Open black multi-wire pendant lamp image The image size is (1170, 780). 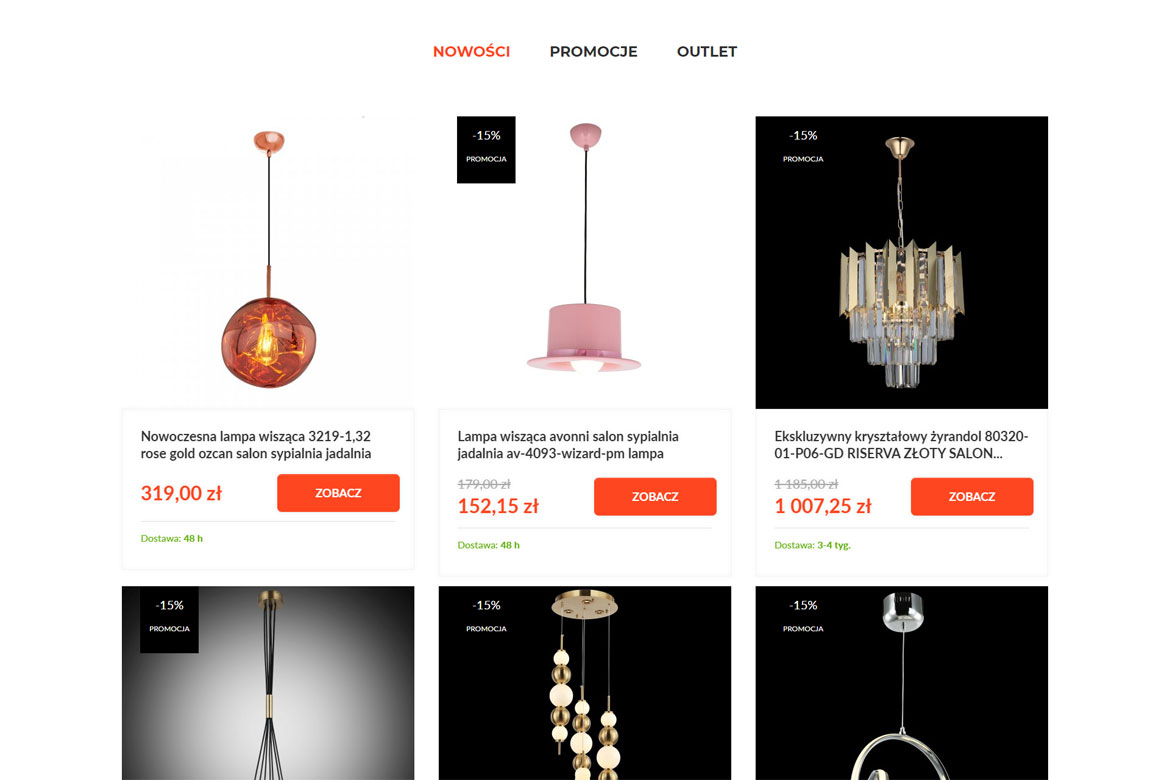pyautogui.click(x=268, y=683)
